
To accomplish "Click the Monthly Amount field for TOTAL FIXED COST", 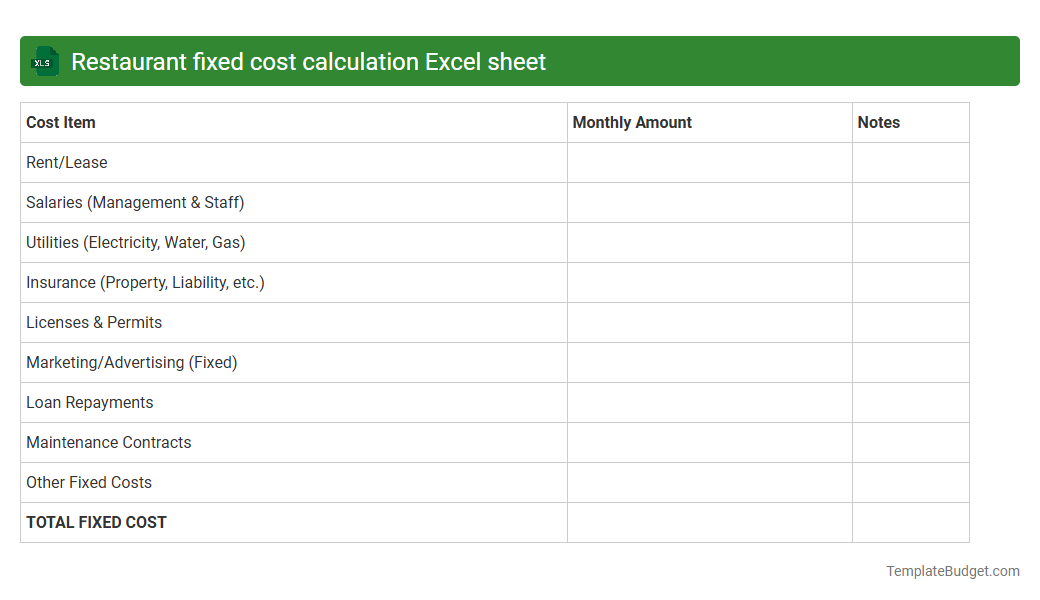I will click(709, 522).
